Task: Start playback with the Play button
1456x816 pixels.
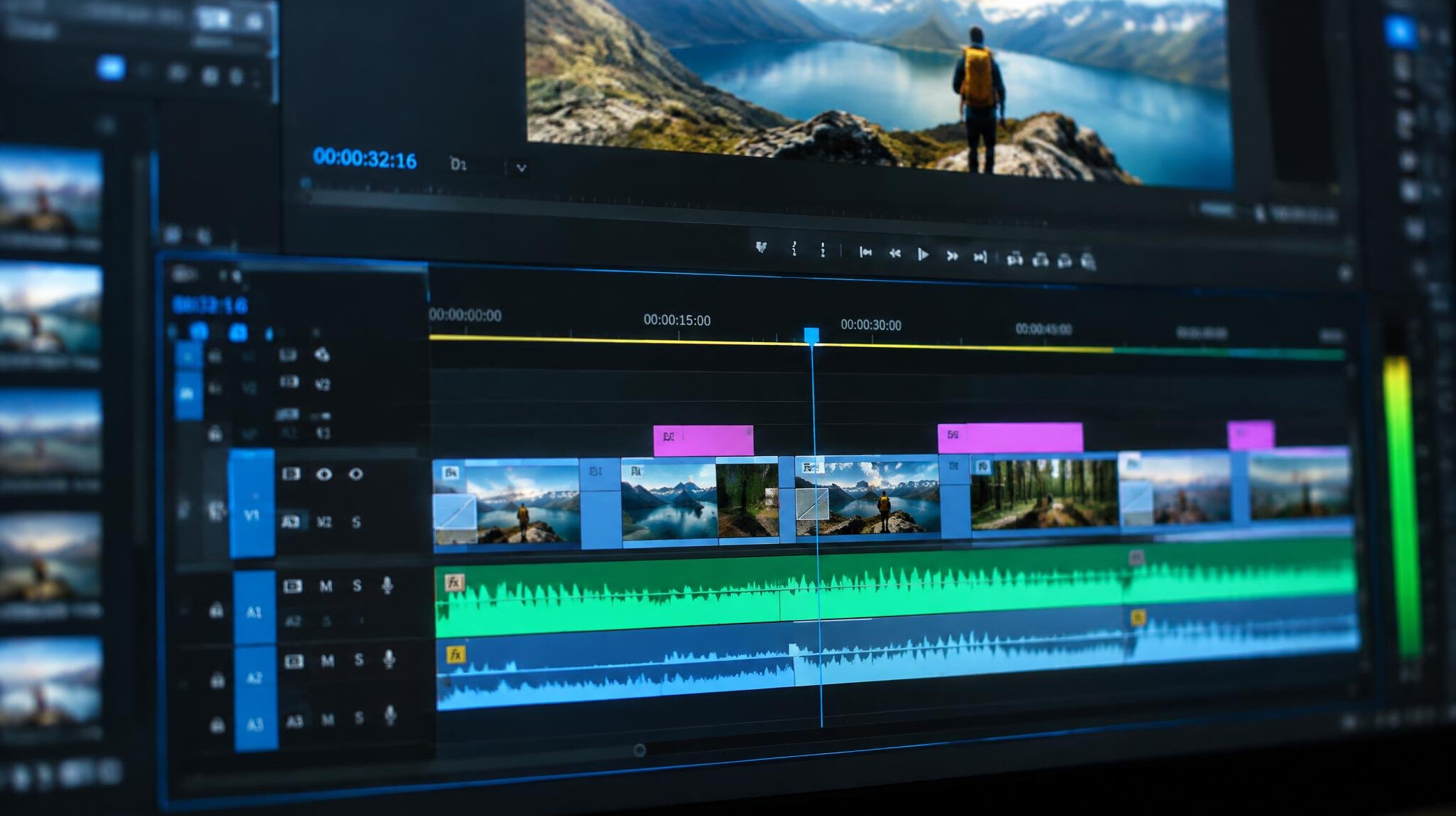Action: 923,254
